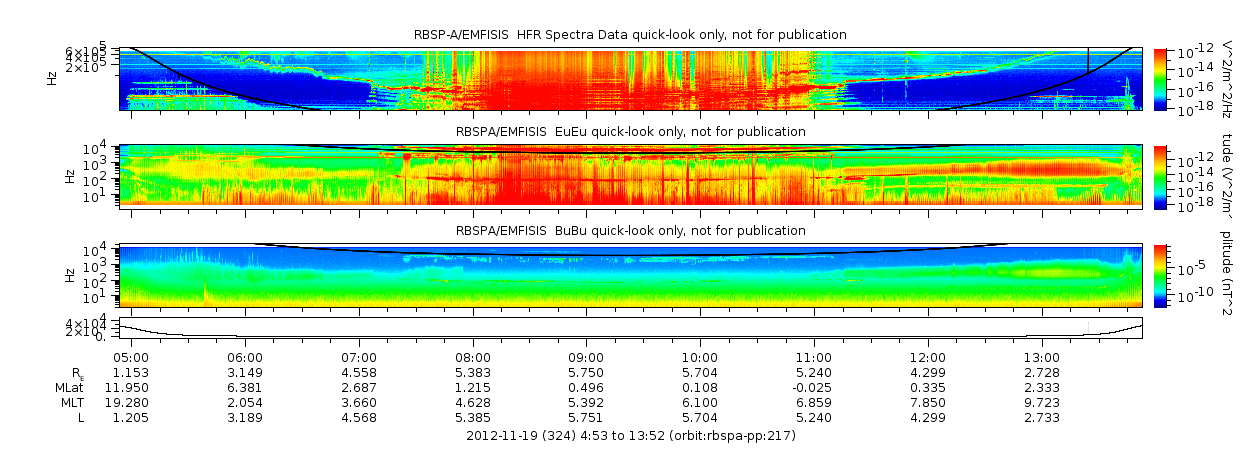The image size is (1250, 449).
Task: Select the 13:00 time axis label
Action: [1042, 358]
